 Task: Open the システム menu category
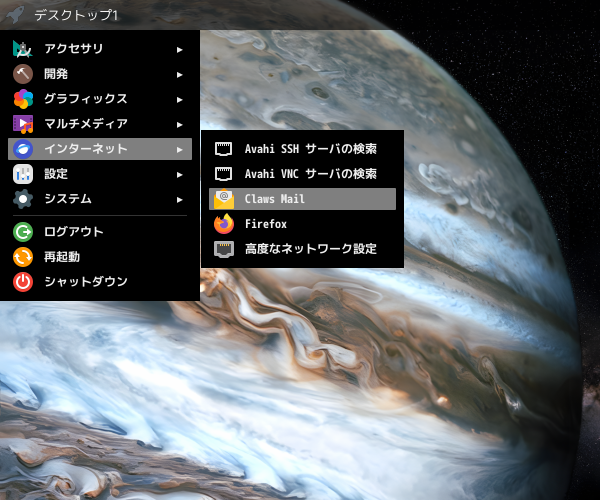100,199
